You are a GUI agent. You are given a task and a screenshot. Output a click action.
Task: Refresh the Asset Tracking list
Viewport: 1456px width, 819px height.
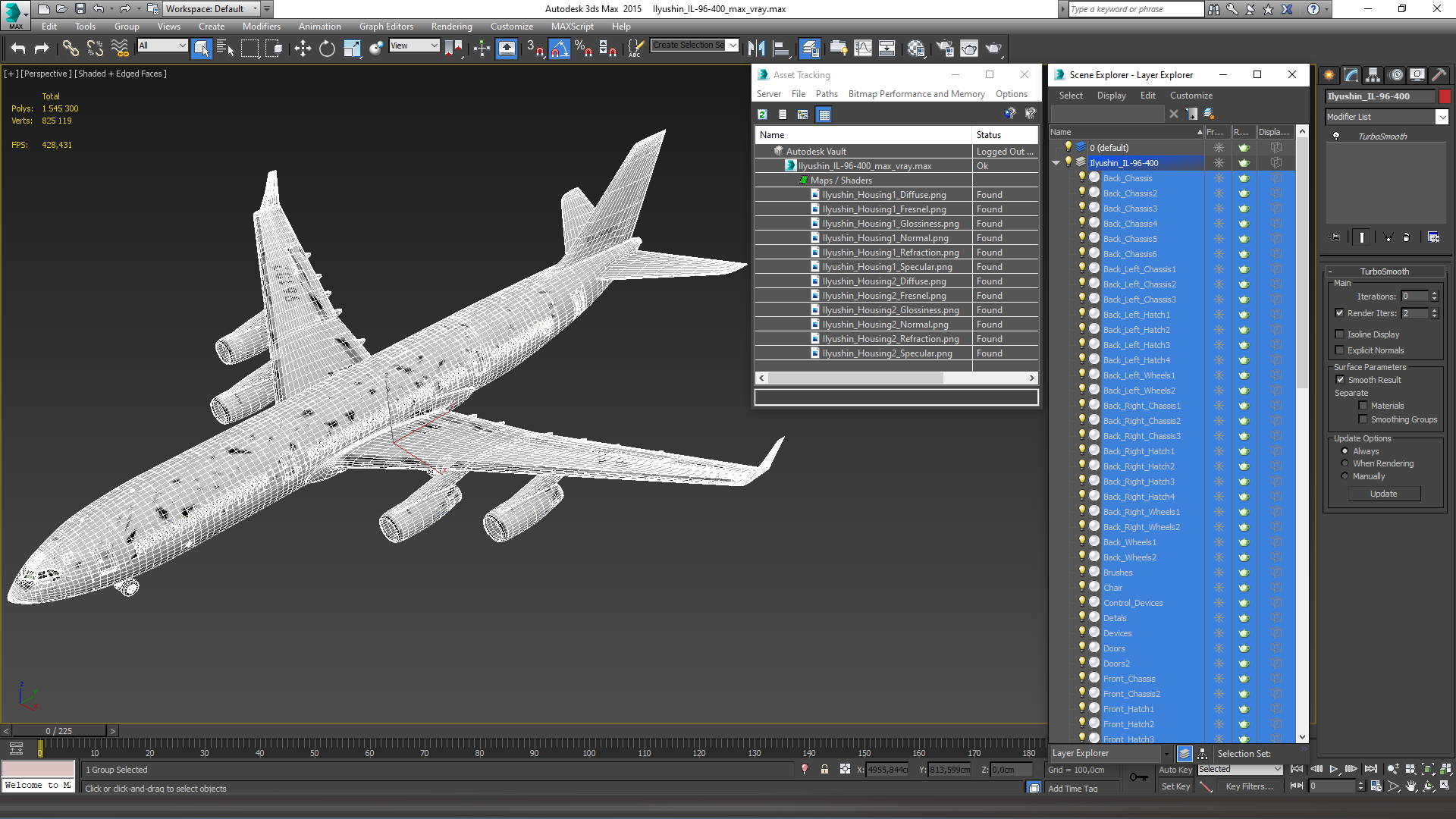coord(762,115)
